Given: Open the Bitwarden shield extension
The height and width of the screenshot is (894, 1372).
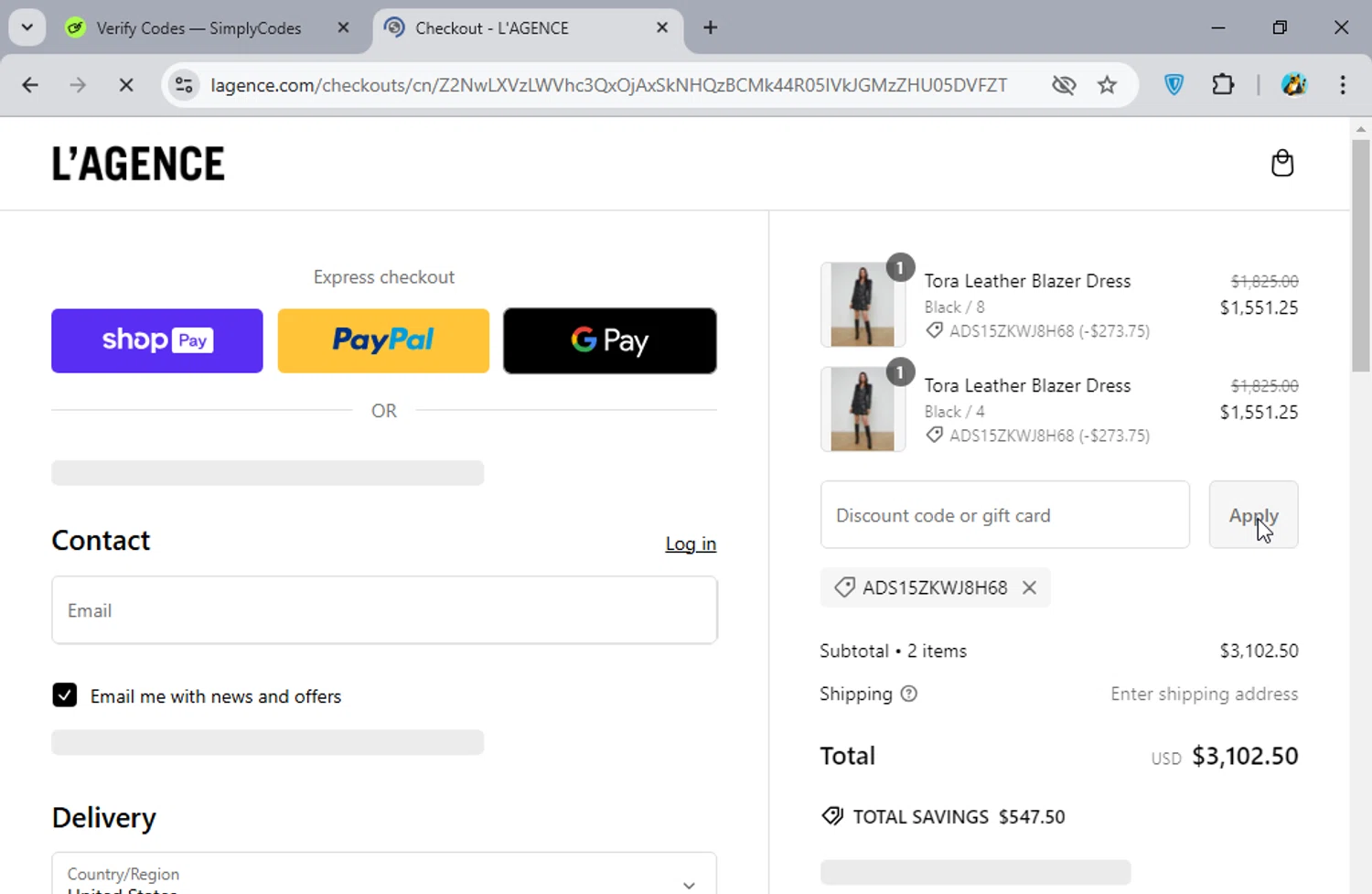Looking at the screenshot, I should click(1174, 85).
